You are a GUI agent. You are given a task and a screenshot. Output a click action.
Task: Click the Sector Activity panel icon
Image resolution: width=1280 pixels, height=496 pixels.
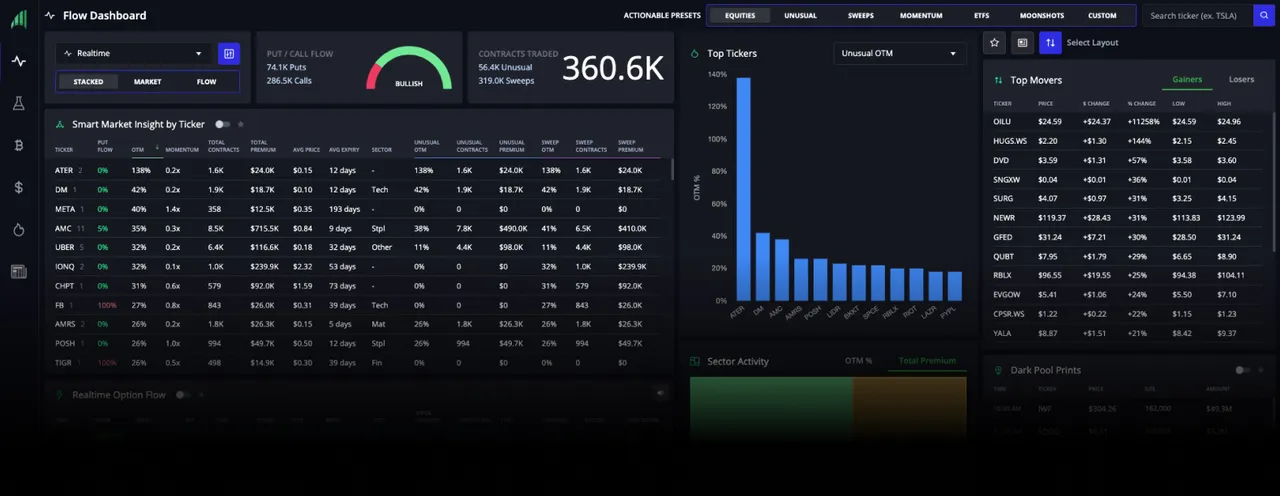(x=695, y=361)
